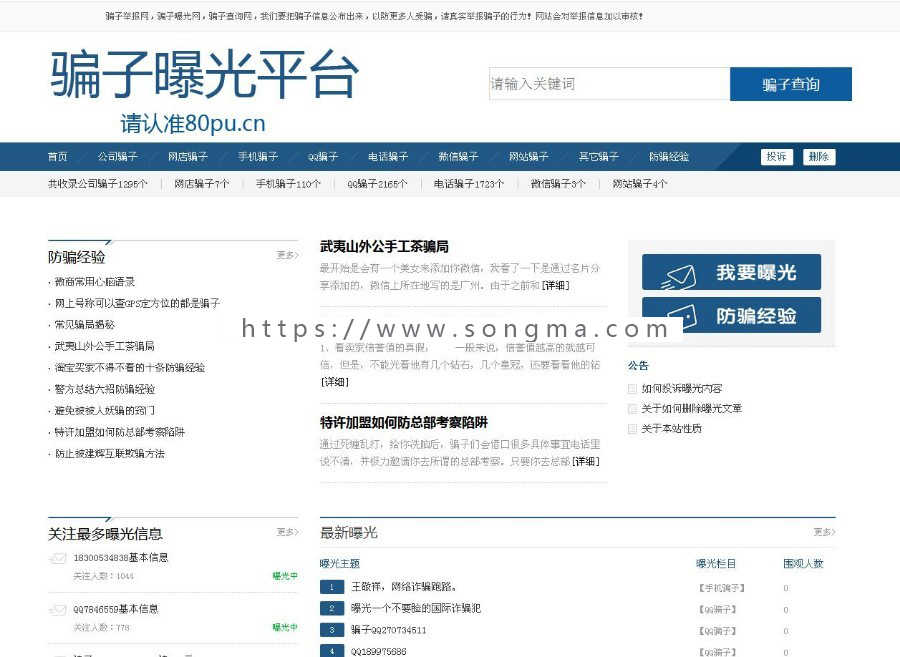The width and height of the screenshot is (900, 657).
Task: Open article about GPS定位 骗子
Action: (137, 303)
